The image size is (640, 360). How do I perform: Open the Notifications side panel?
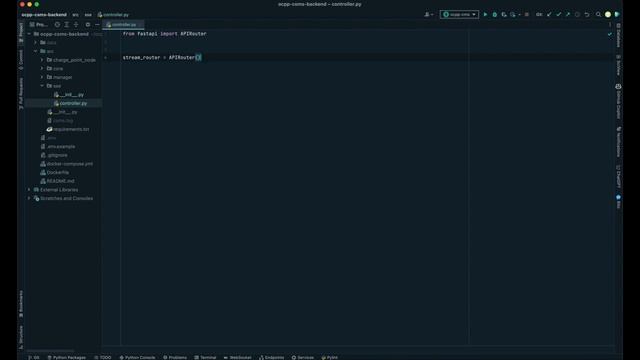(x=618, y=142)
